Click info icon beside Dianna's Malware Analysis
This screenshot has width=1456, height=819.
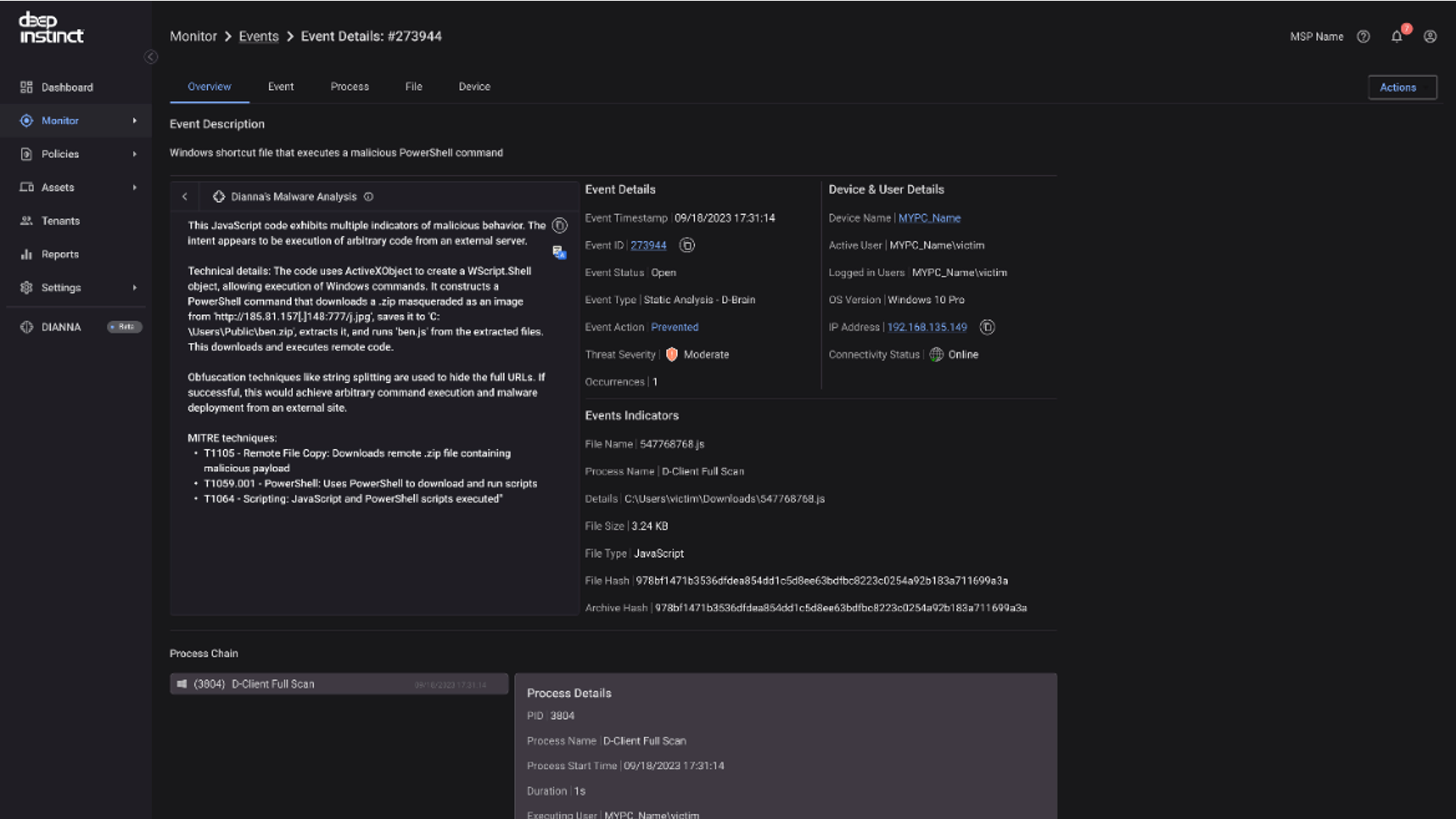click(x=369, y=197)
